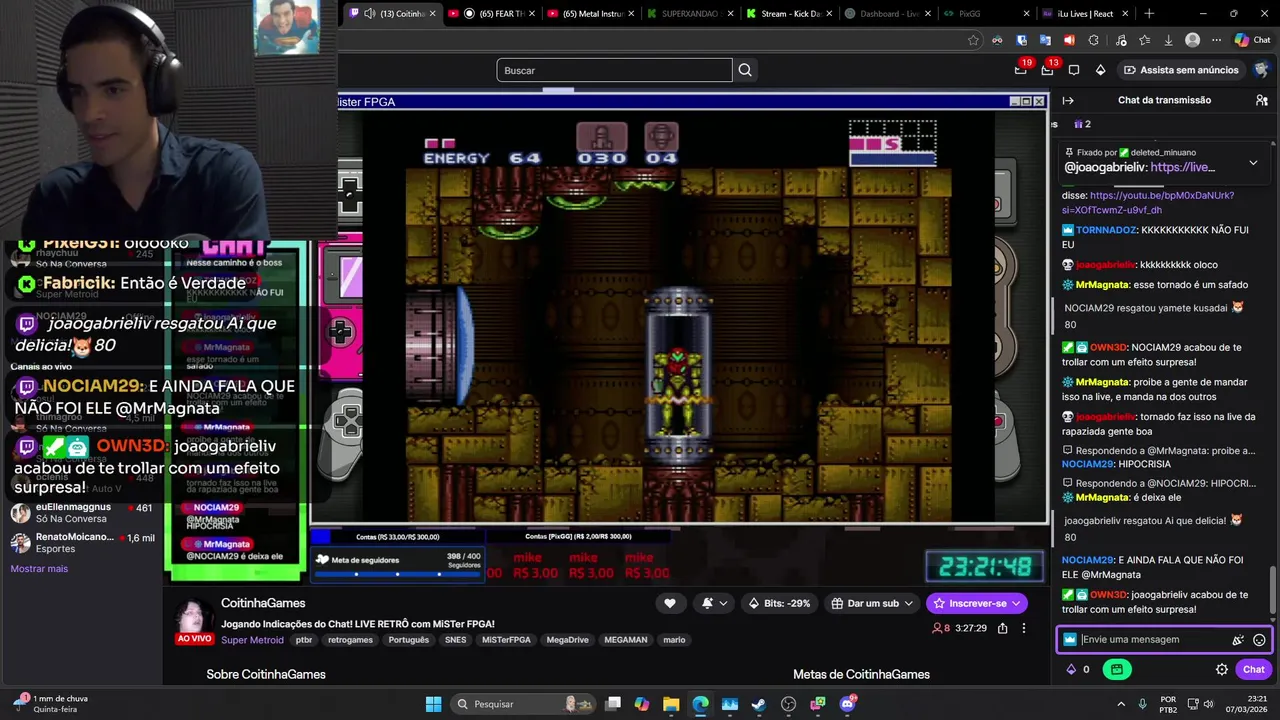
Task: Expand the Inscrever-se dropdown arrow
Action: point(1015,603)
